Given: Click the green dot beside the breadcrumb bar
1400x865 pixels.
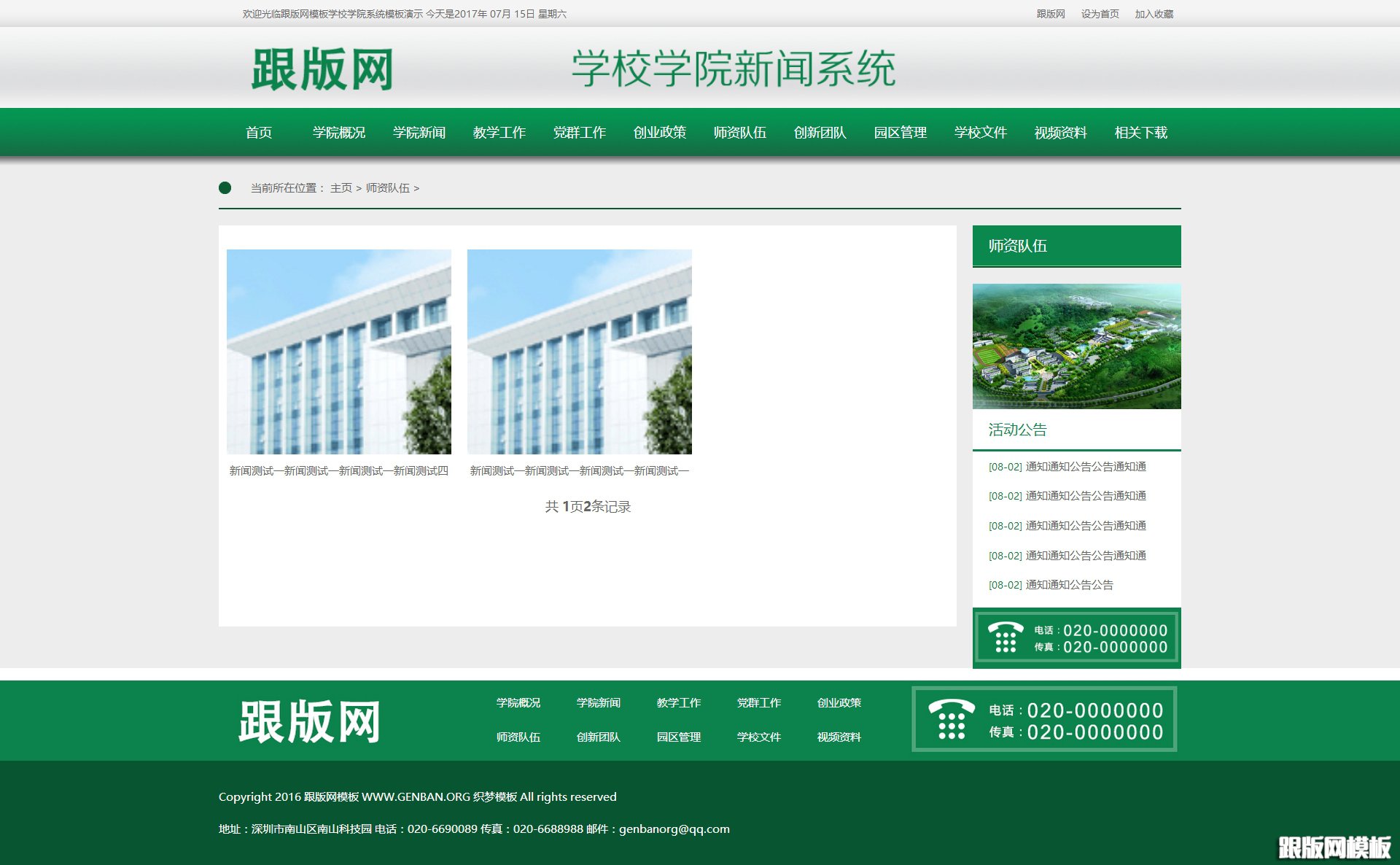Looking at the screenshot, I should (x=225, y=187).
